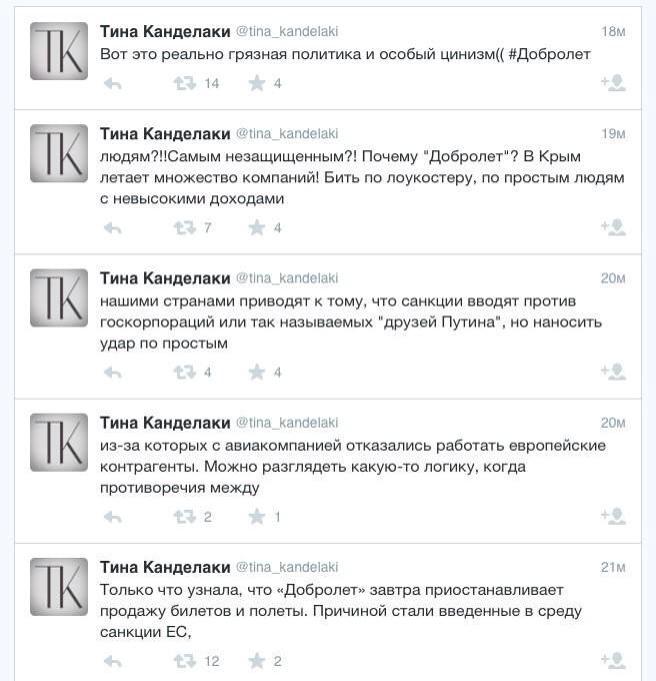Retweet the tweet about "европейские контрагенты"
This screenshot has height=681, width=656.
coord(185,517)
